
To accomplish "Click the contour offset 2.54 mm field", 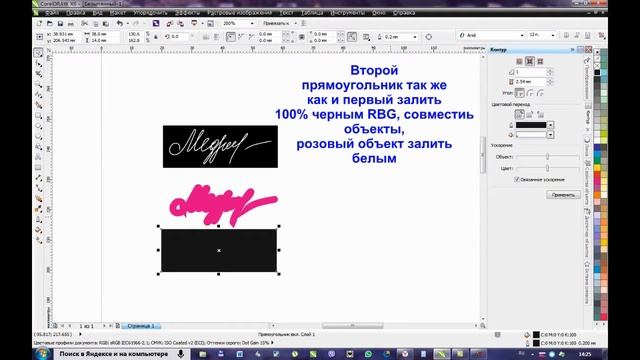I will pos(530,82).
